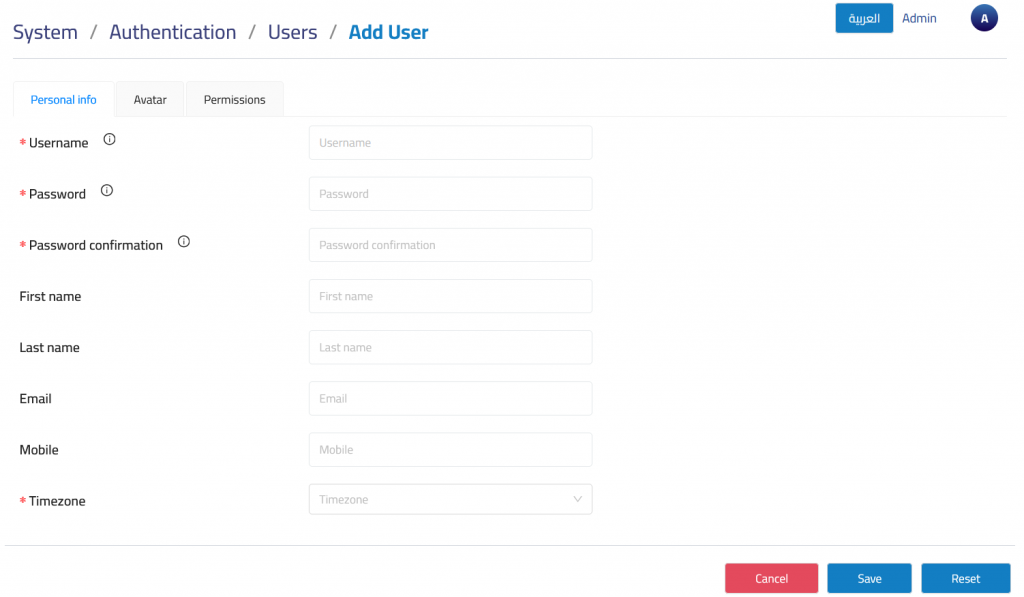Click the Username info icon

[x=110, y=140]
